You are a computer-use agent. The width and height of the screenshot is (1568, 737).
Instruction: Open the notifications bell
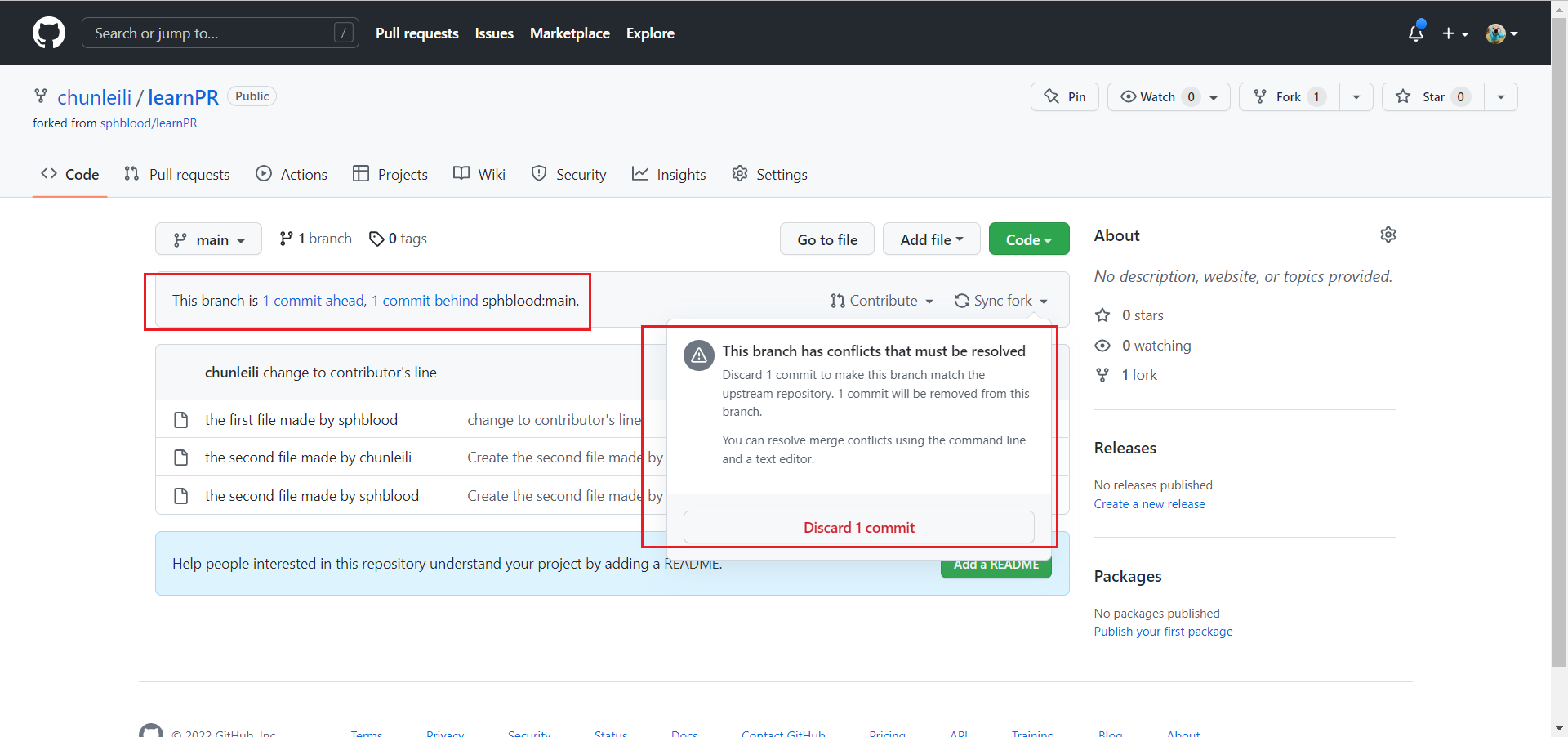click(1416, 33)
